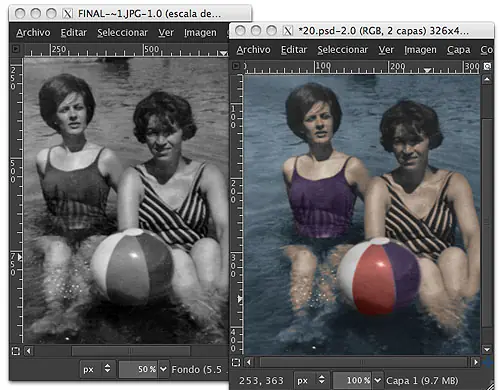Open Editar menu in 20.psd window
The height and width of the screenshot is (390, 500).
click(x=294, y=50)
